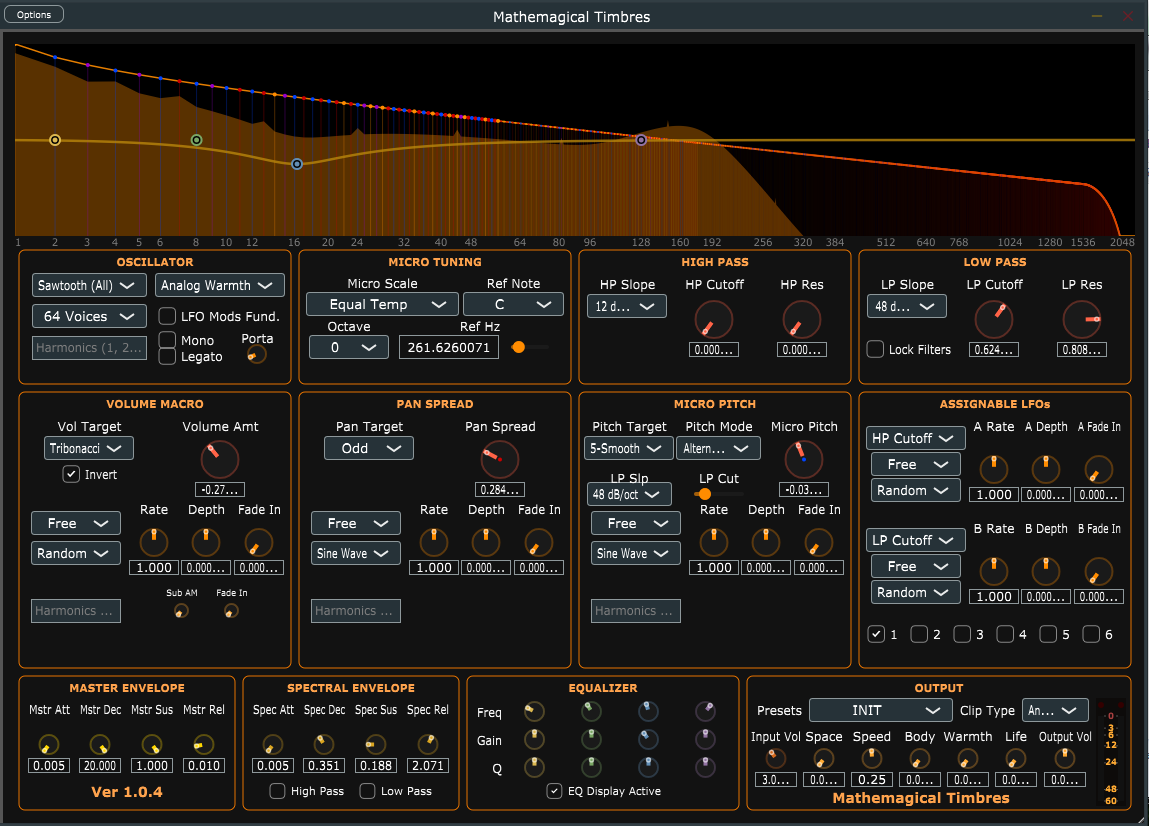This screenshot has height=826, width=1149.
Task: Enable LFO Mods Fund. checkbox
Action: click(167, 316)
